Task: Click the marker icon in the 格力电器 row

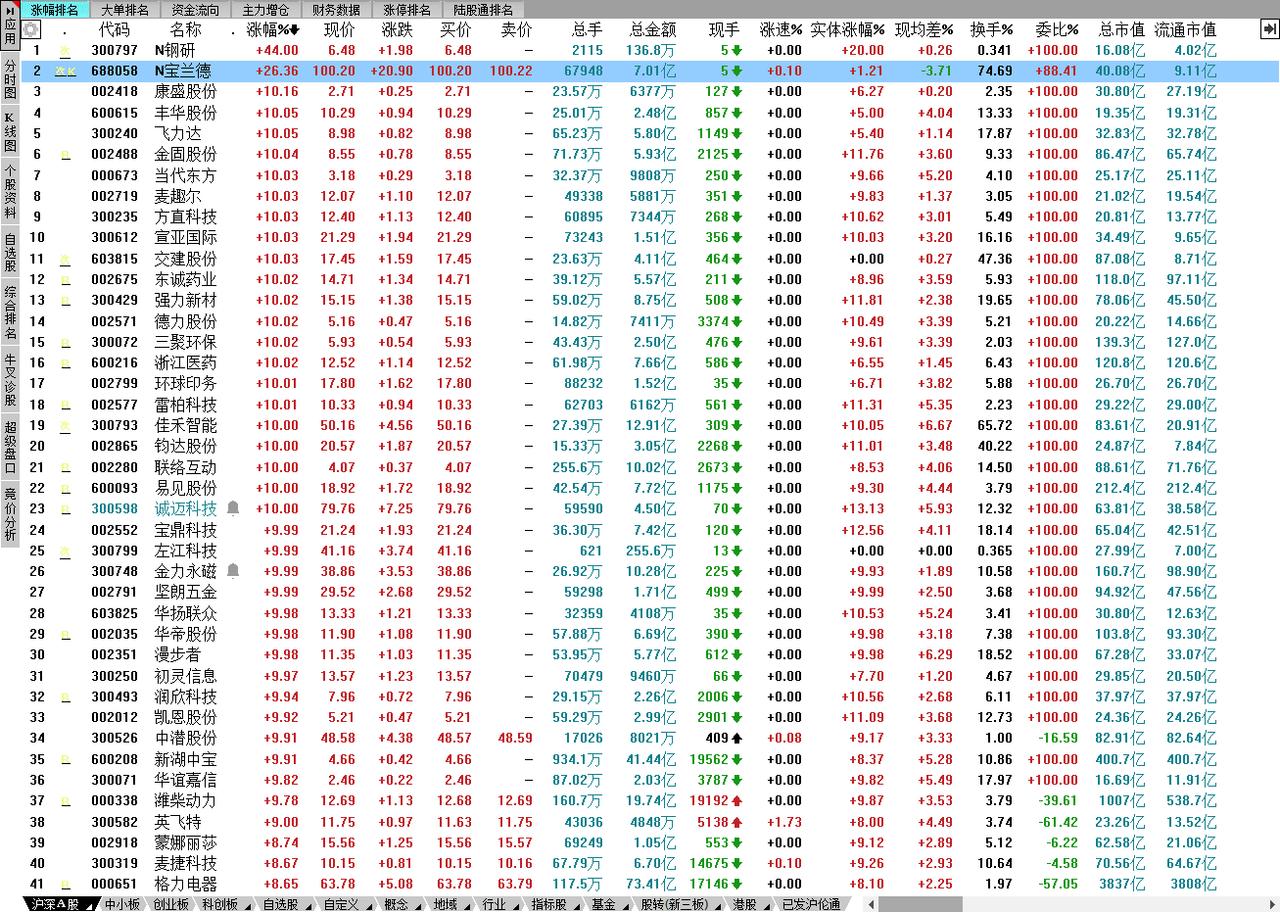Action: 65,885
